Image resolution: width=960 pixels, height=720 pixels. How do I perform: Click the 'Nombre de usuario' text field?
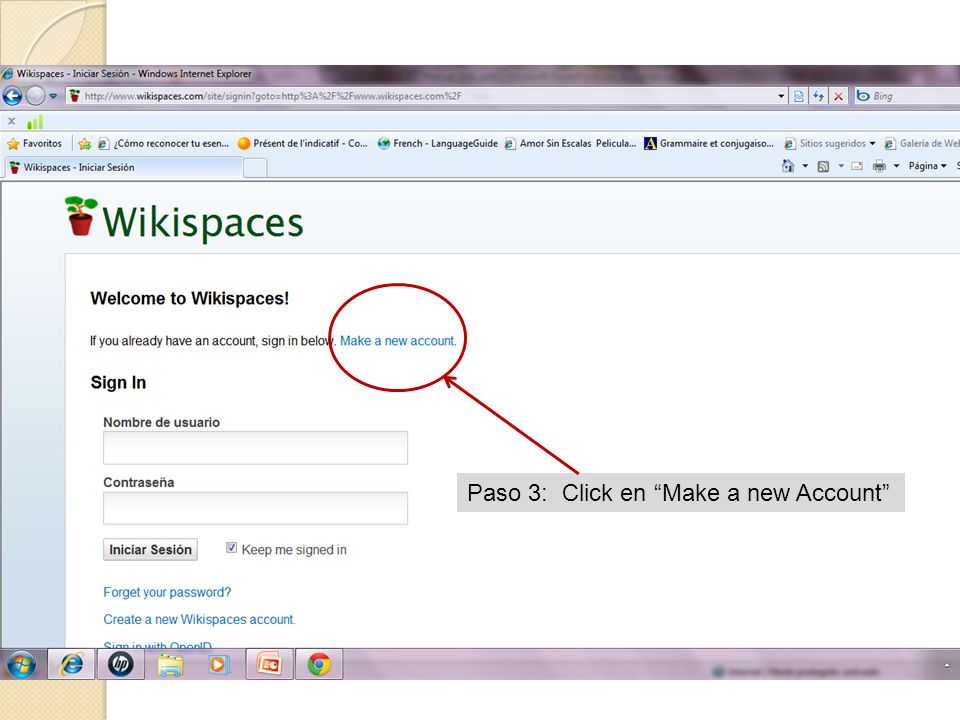[255, 448]
